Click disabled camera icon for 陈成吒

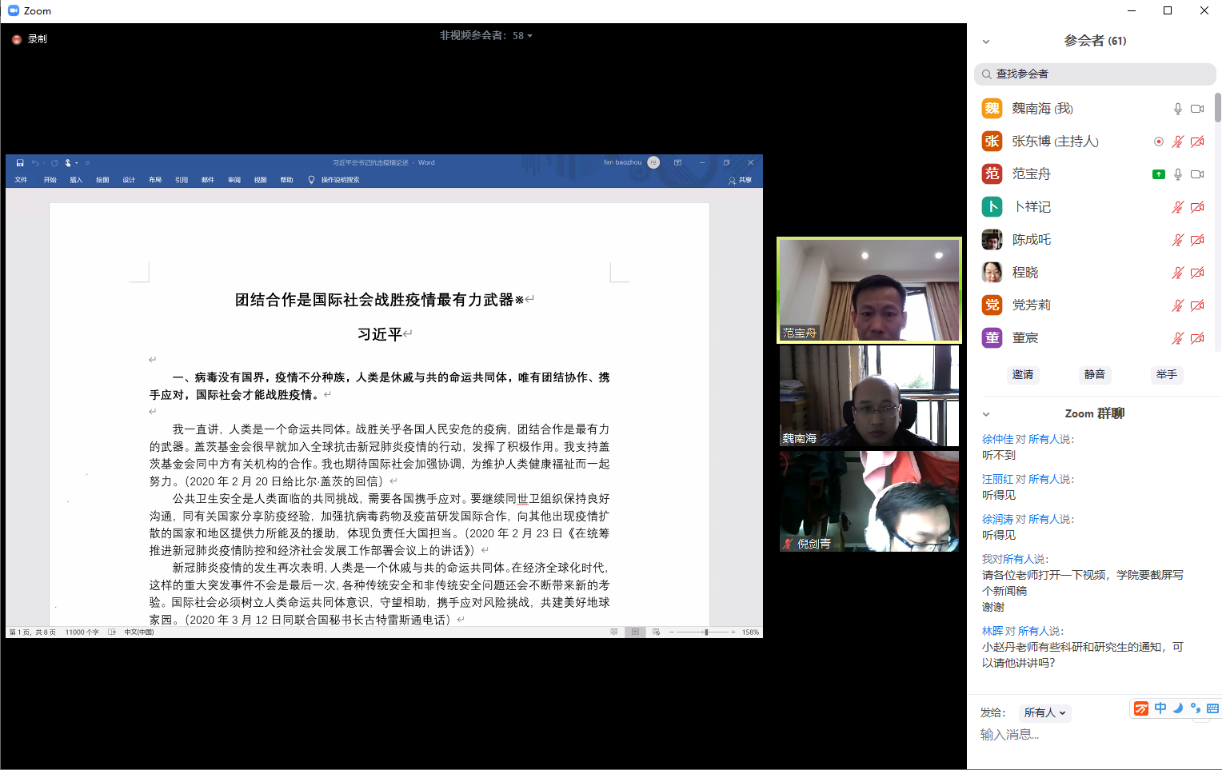point(1197,240)
